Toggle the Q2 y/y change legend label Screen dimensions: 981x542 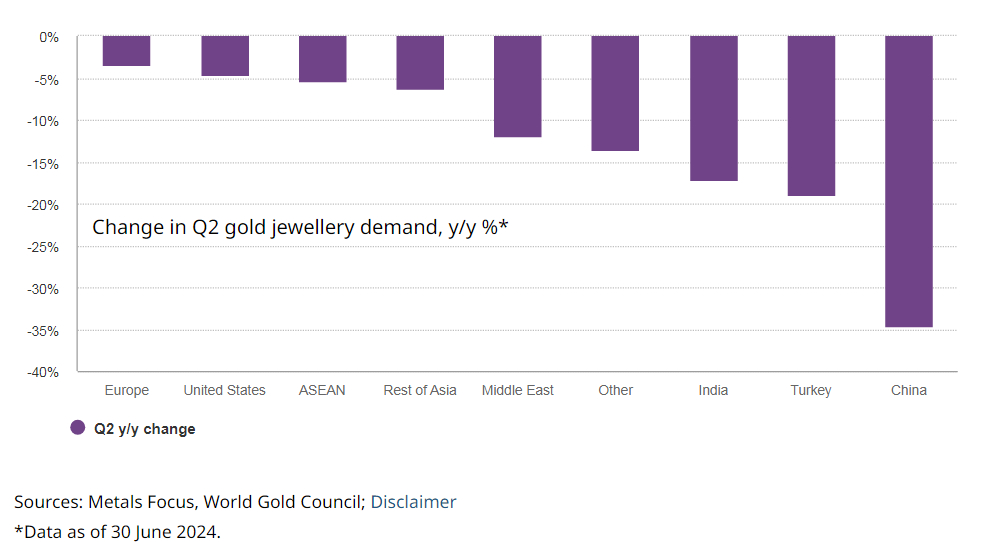point(145,429)
